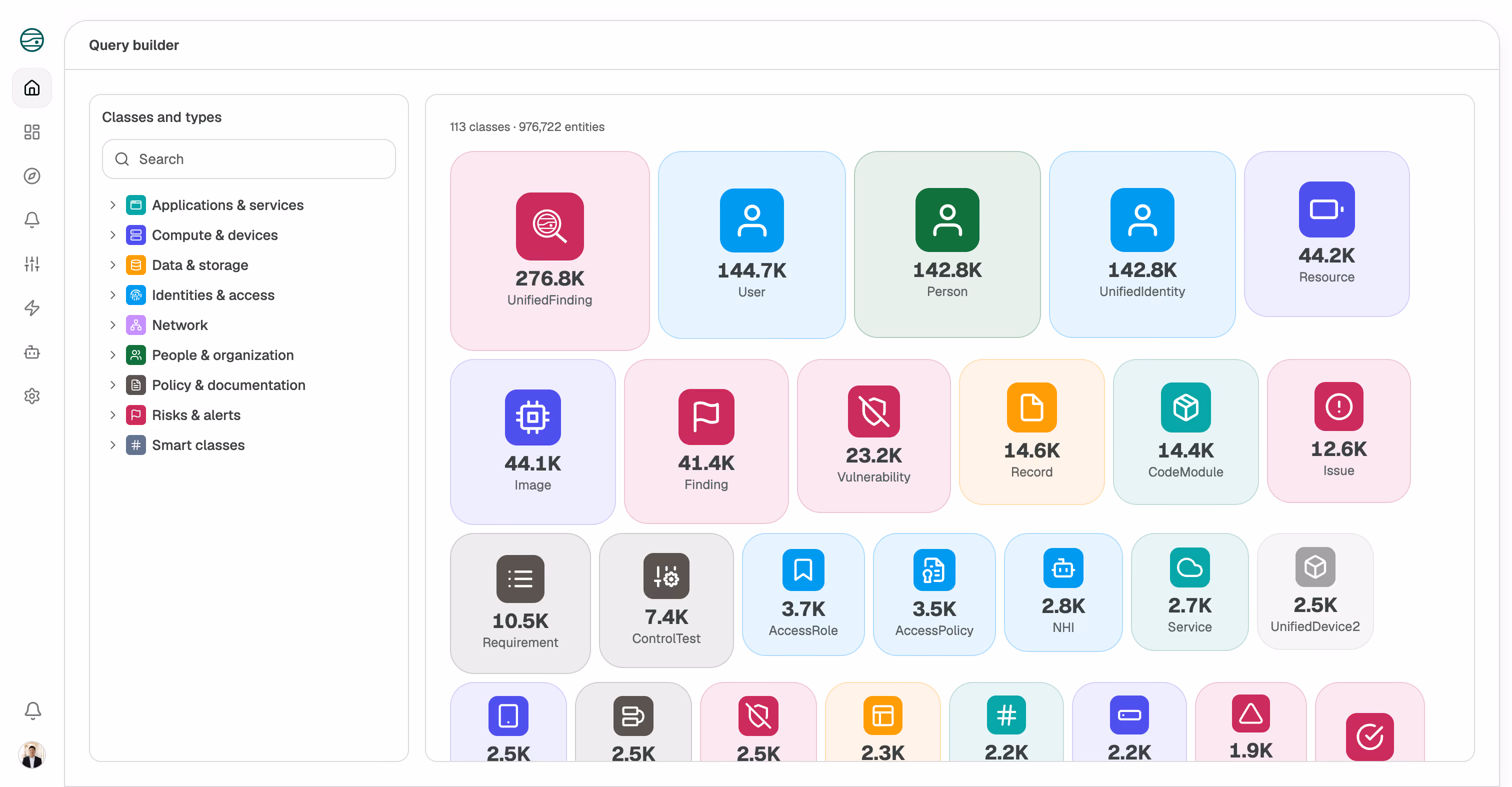The width and height of the screenshot is (1512, 787).
Task: Select the NHI class card
Action: [x=1063, y=592]
